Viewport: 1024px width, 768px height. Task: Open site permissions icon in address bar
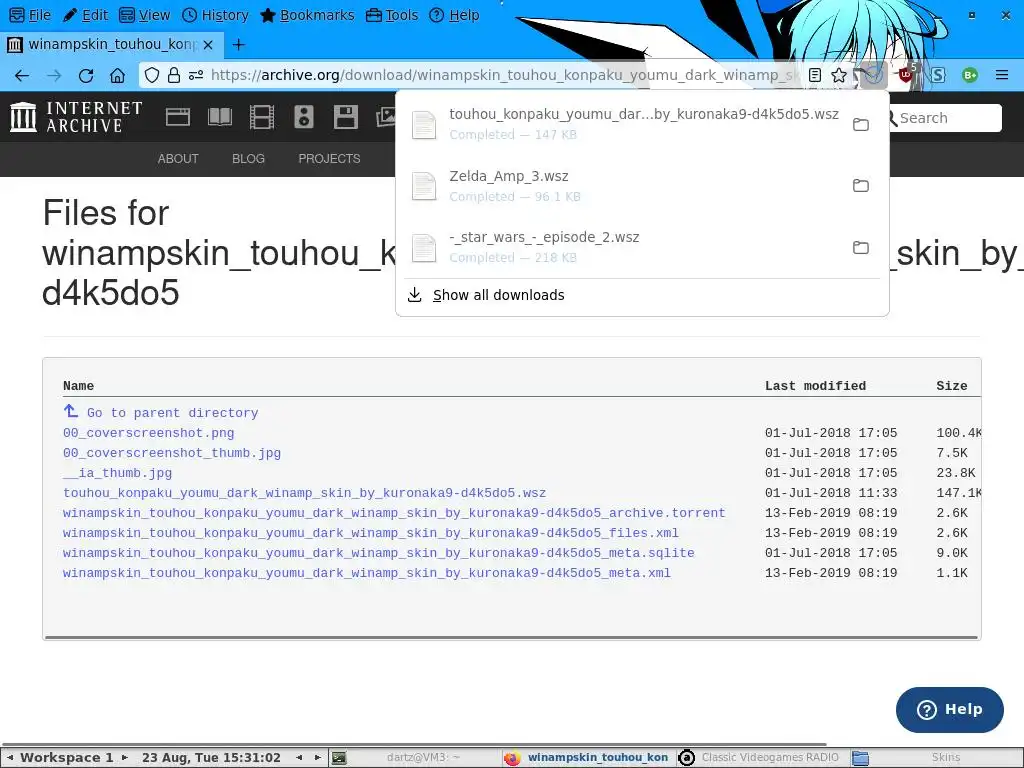196,75
